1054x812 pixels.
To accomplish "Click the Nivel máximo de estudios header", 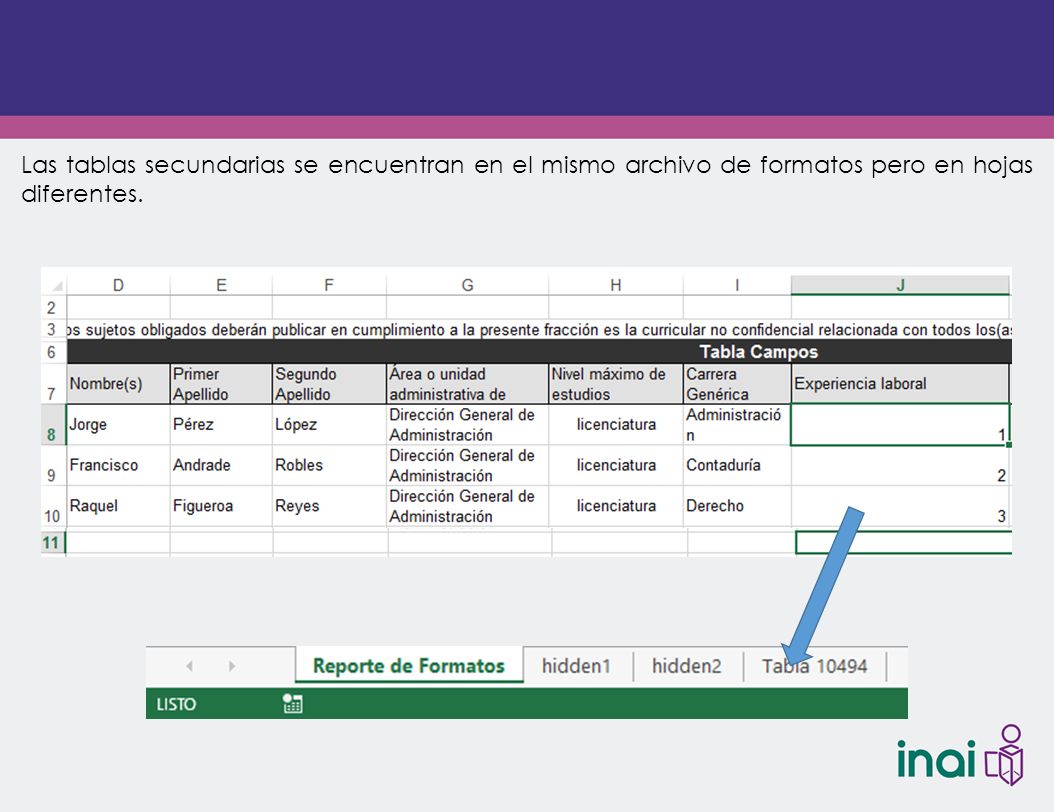I will [616, 384].
